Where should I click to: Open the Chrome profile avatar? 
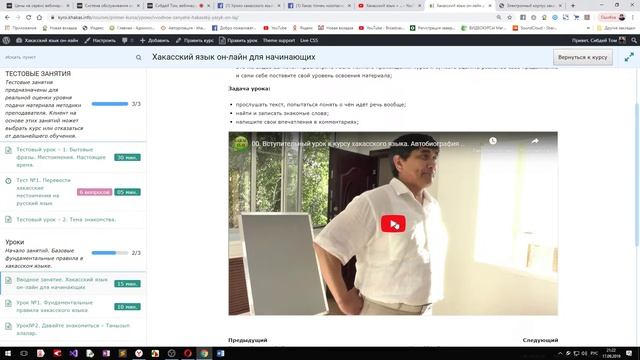[x=622, y=18]
